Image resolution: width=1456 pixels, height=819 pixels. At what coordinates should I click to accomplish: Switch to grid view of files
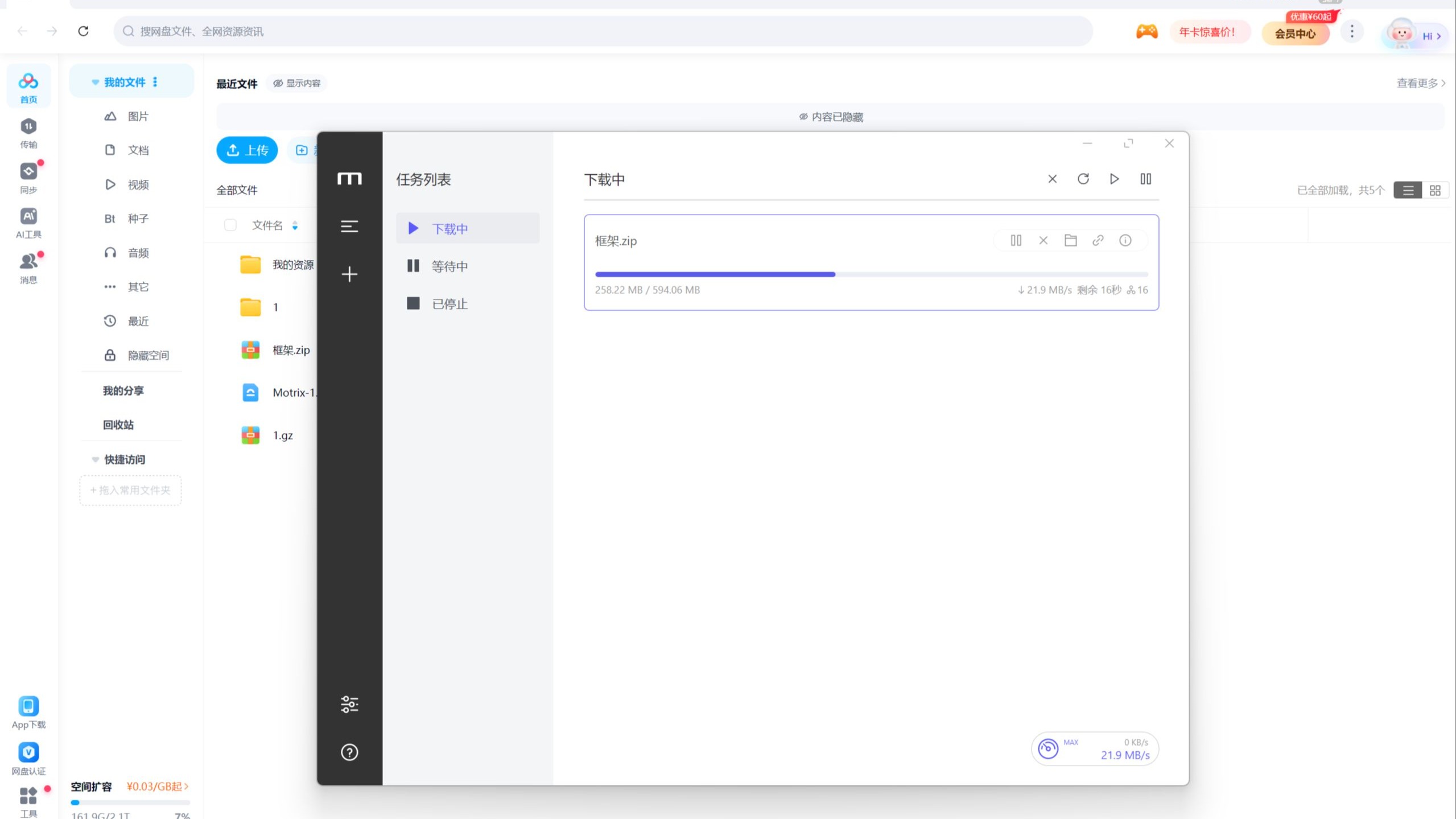point(1434,190)
